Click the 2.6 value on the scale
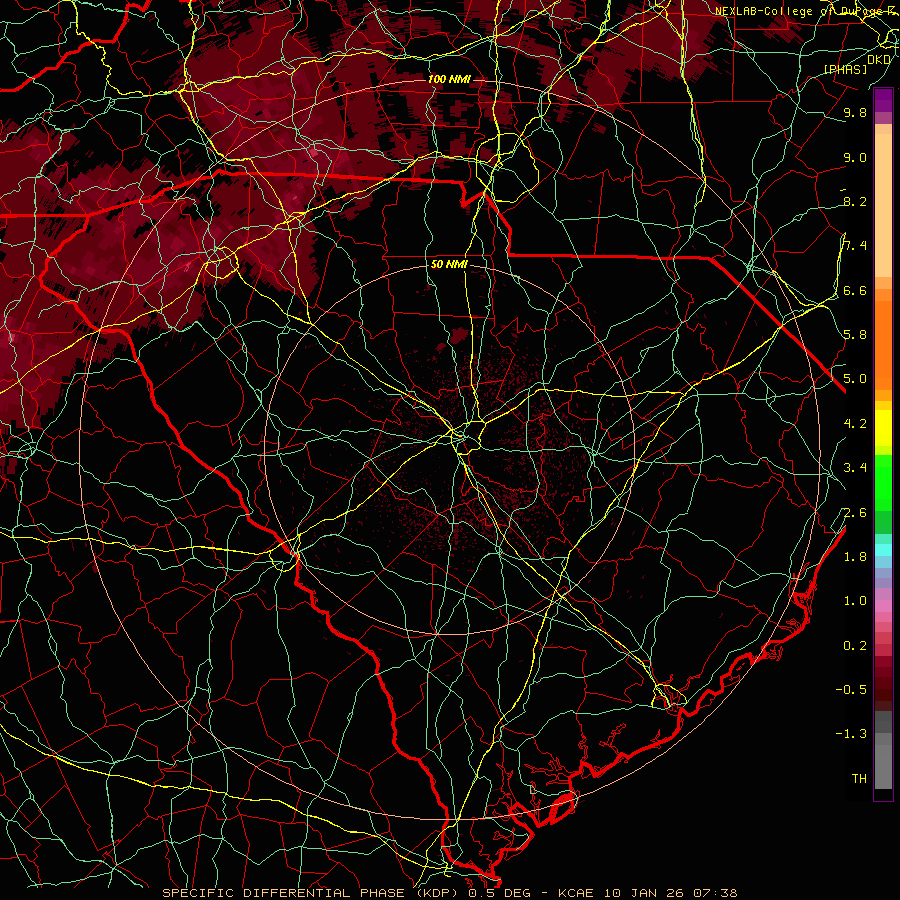900x900 pixels. tap(855, 513)
